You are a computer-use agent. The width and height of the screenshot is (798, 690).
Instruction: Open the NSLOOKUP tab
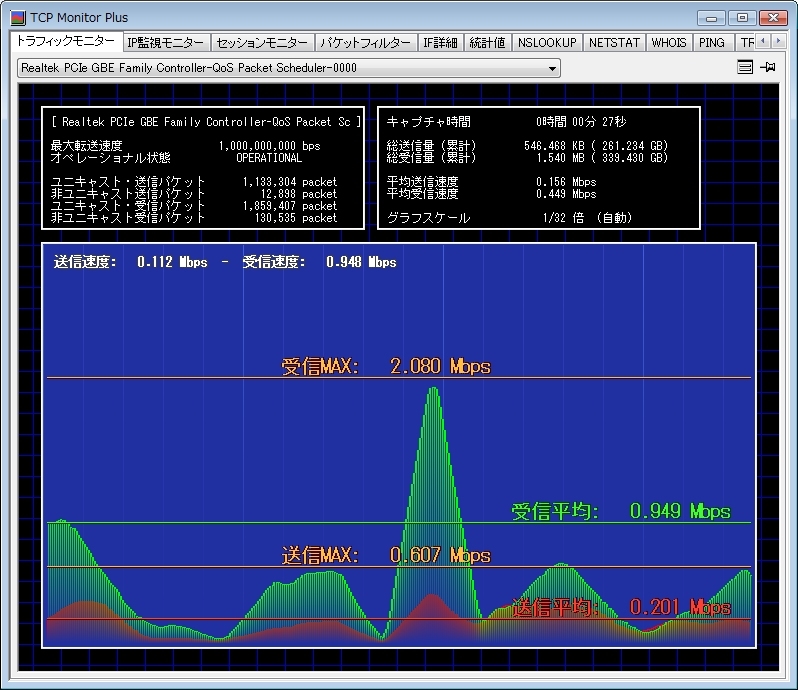[547, 43]
